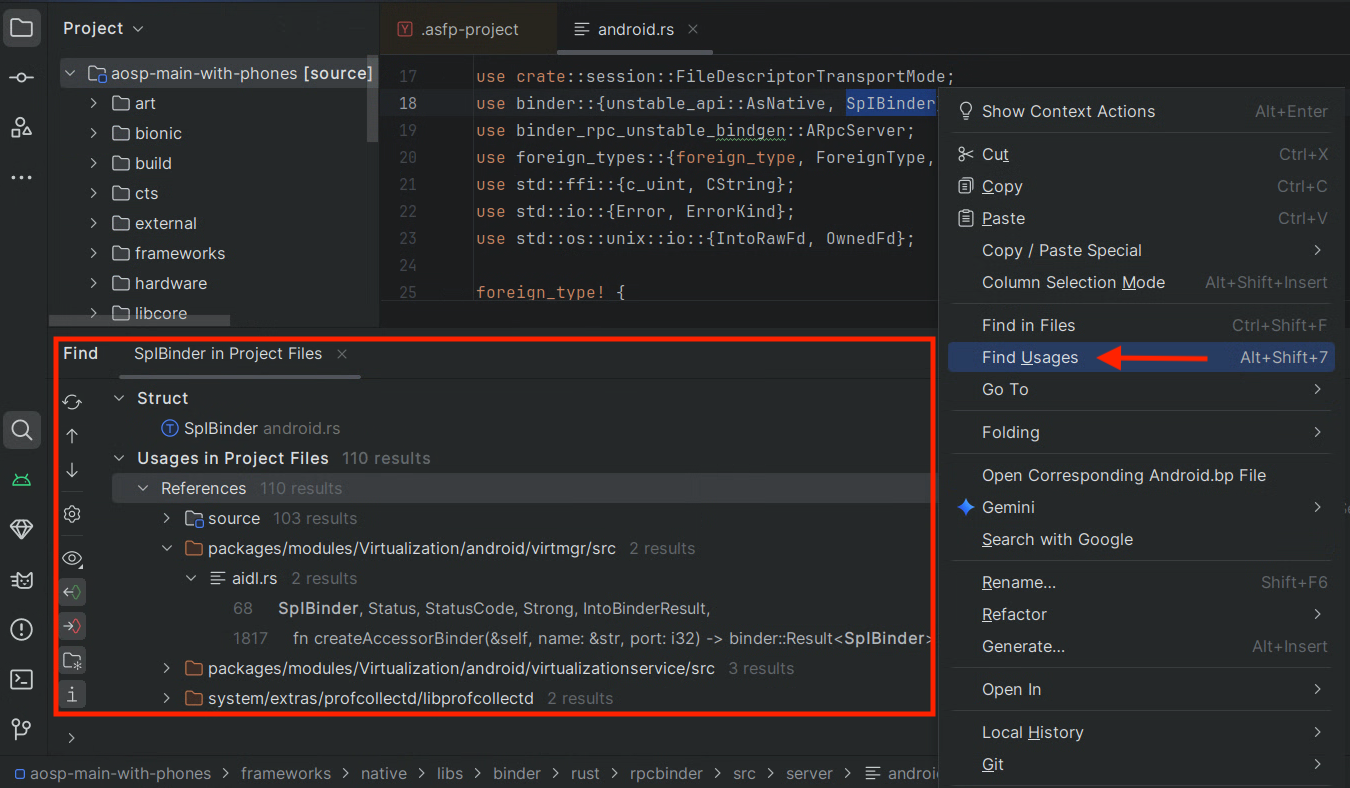
Task: Select Find Usages in the context menu
Action: tap(1033, 356)
